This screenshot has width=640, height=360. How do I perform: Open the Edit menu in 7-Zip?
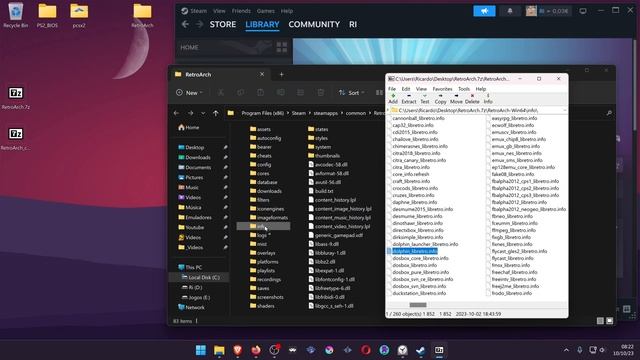pyautogui.click(x=406, y=89)
